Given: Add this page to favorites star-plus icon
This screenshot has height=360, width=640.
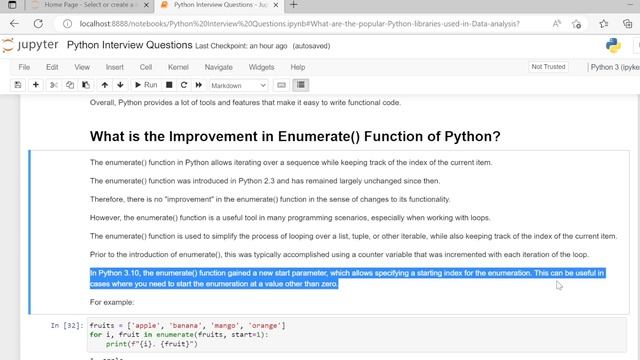Looking at the screenshot, I should (576, 24).
